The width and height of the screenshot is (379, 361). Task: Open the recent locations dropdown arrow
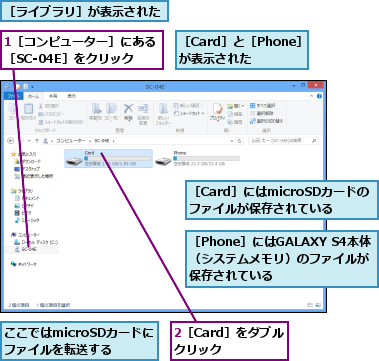29,141
